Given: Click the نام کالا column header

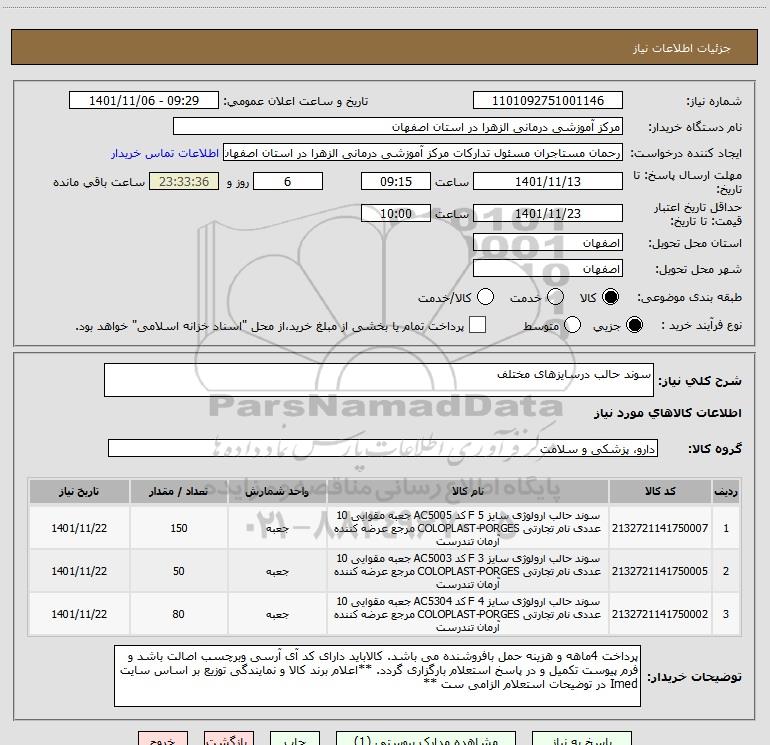Looking at the screenshot, I should (x=468, y=491).
